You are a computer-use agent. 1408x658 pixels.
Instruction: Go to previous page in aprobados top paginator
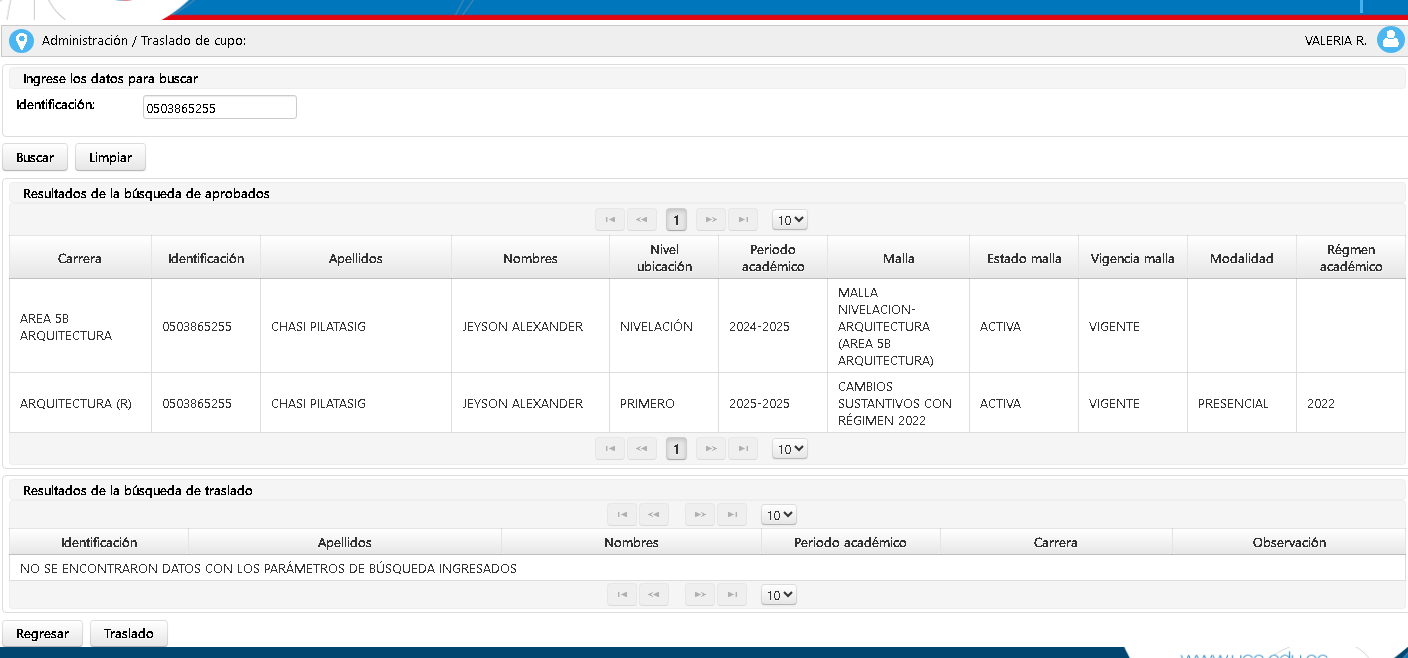[x=642, y=220]
